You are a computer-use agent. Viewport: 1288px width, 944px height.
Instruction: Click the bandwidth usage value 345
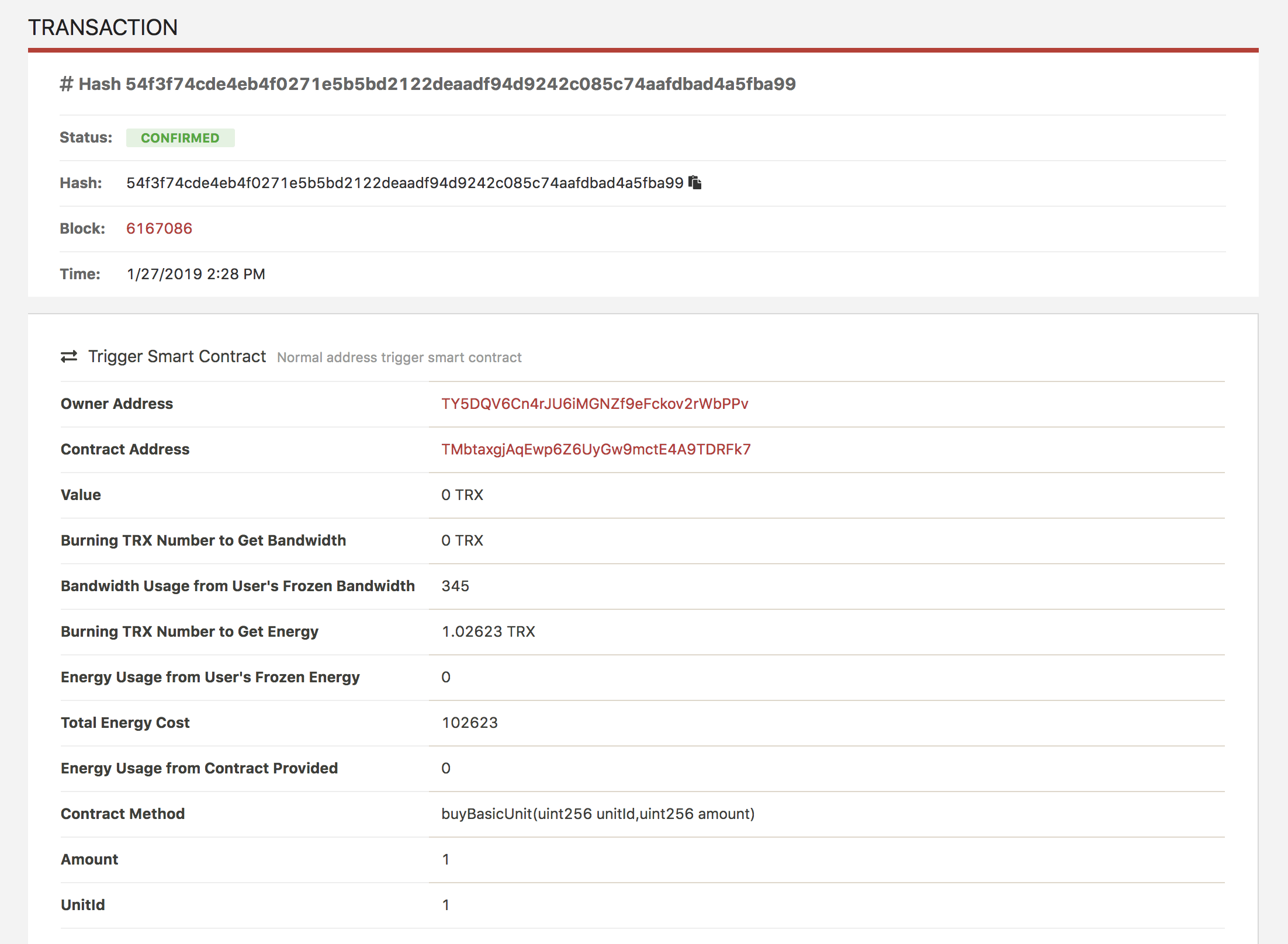pos(455,586)
